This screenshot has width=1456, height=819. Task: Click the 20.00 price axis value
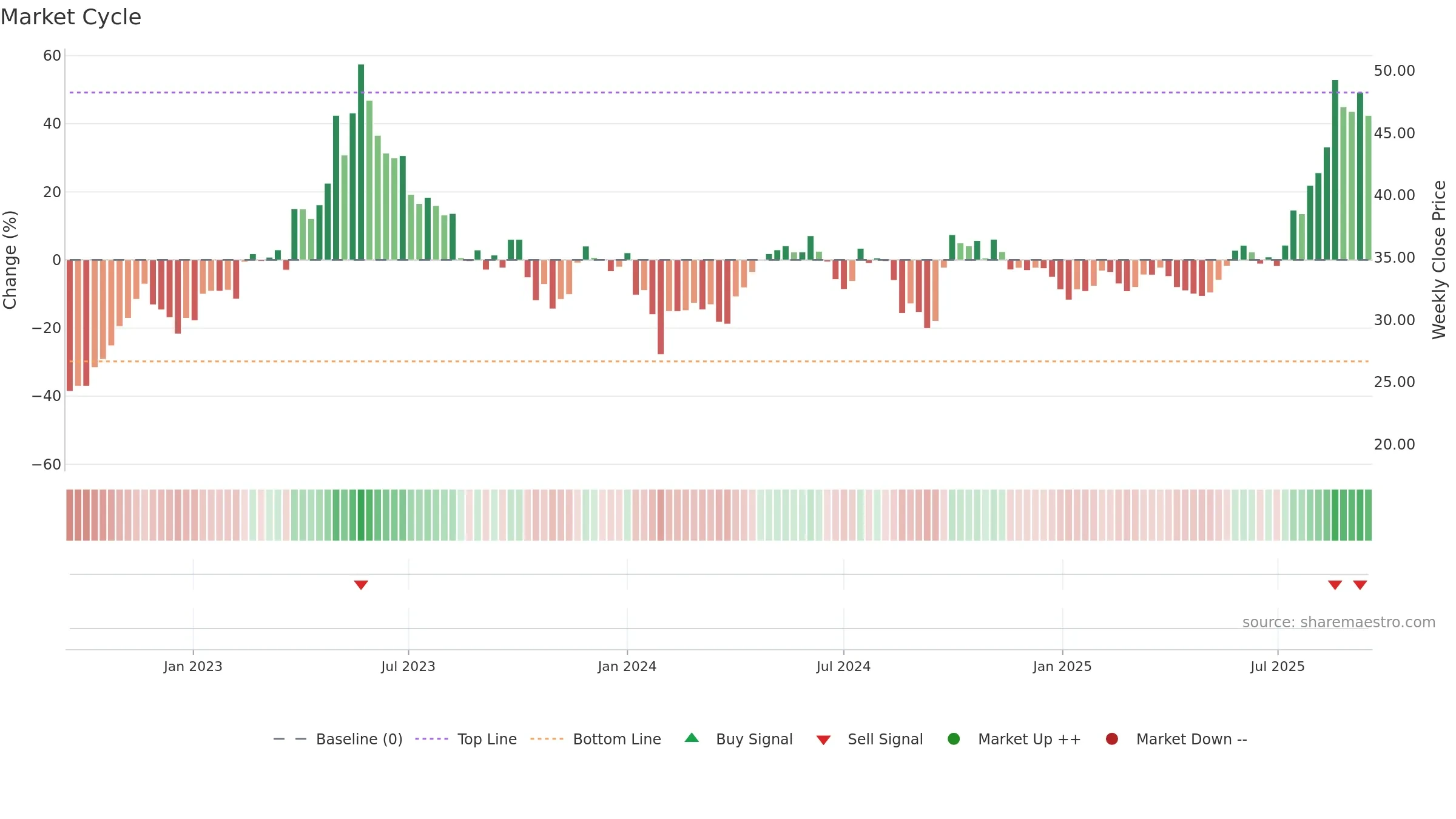(x=1394, y=444)
